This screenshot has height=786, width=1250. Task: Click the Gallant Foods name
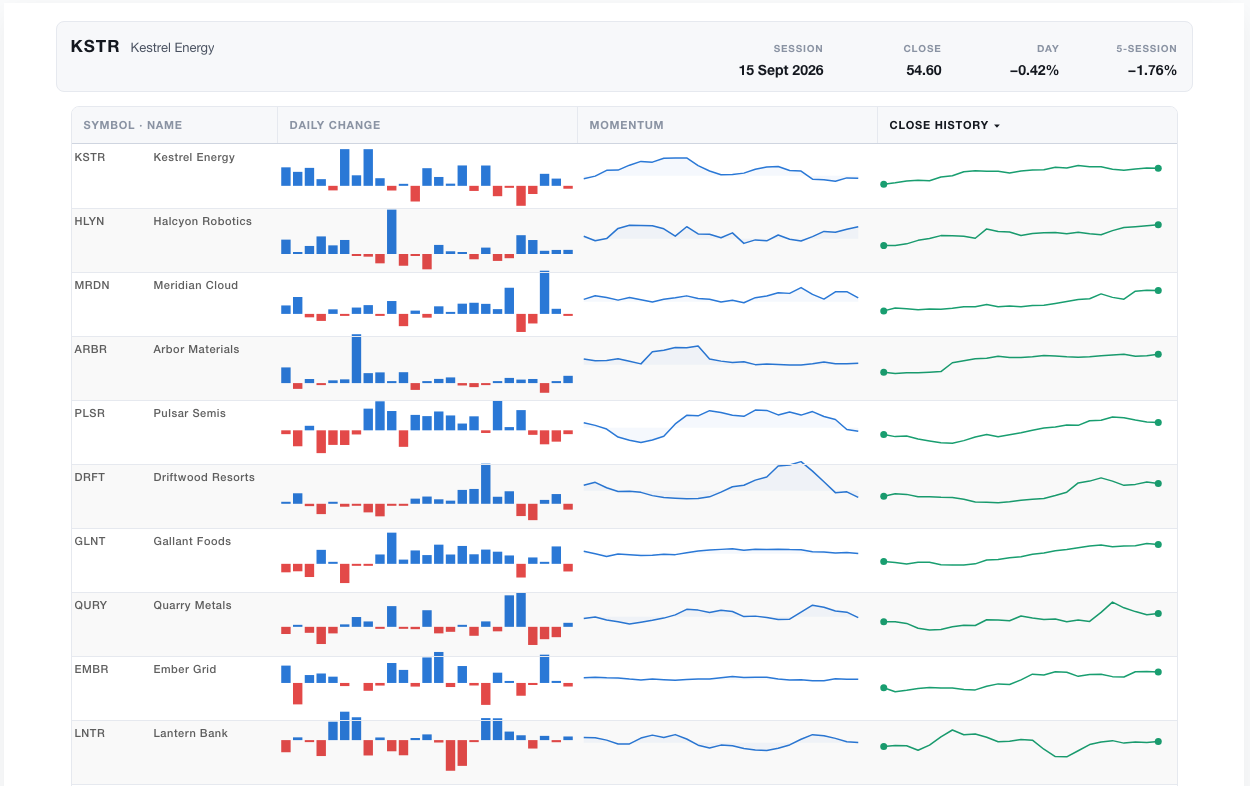[192, 541]
